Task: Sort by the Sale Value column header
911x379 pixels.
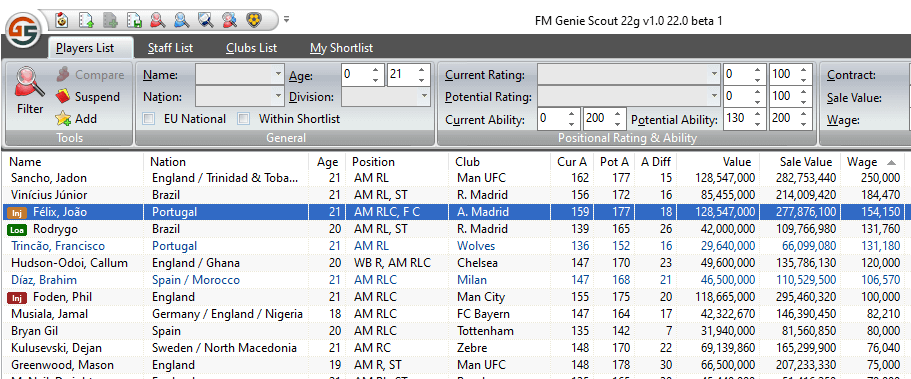Action: pos(801,162)
